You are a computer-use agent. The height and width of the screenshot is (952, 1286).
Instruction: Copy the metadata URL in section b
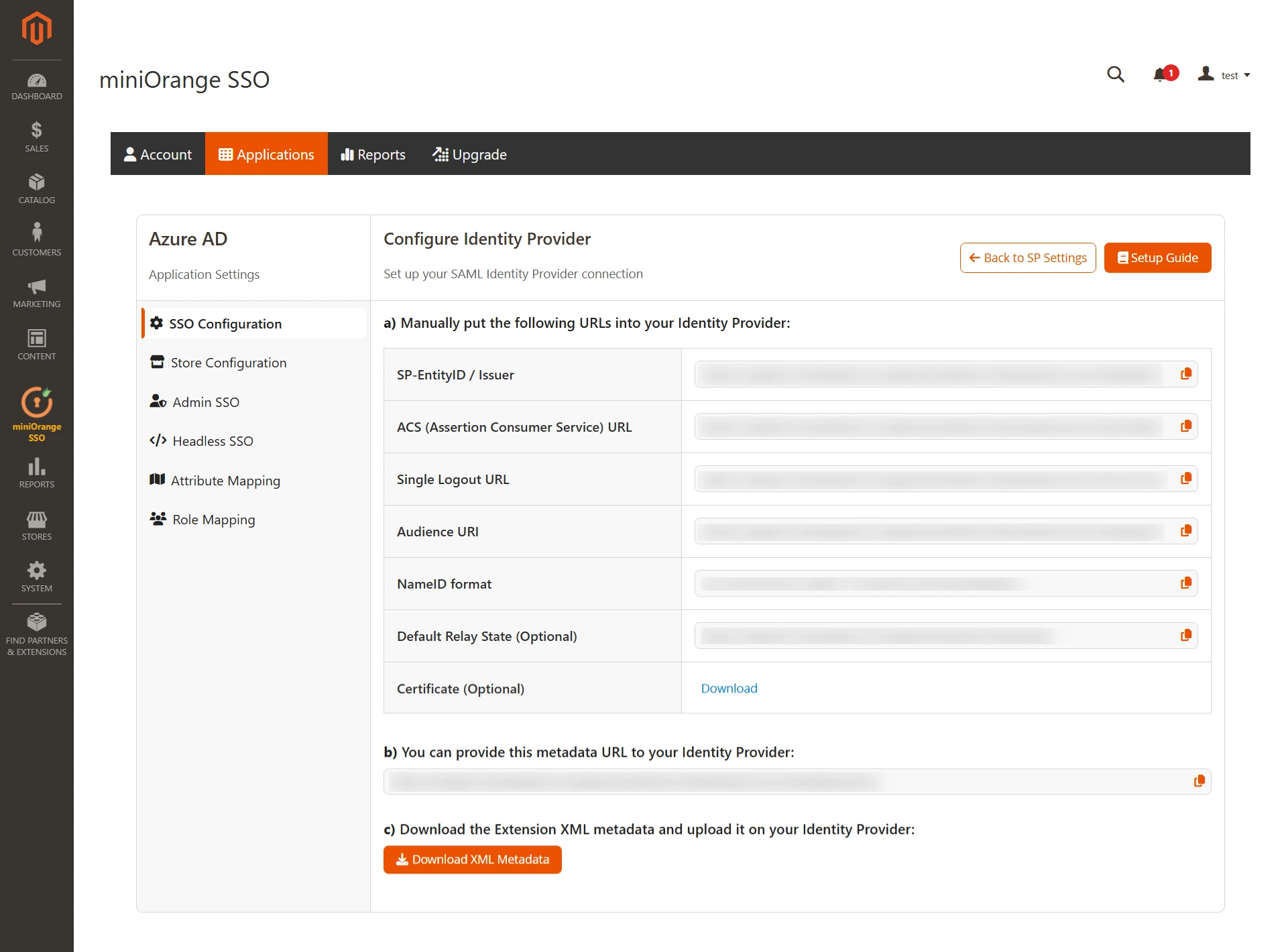point(1199,781)
